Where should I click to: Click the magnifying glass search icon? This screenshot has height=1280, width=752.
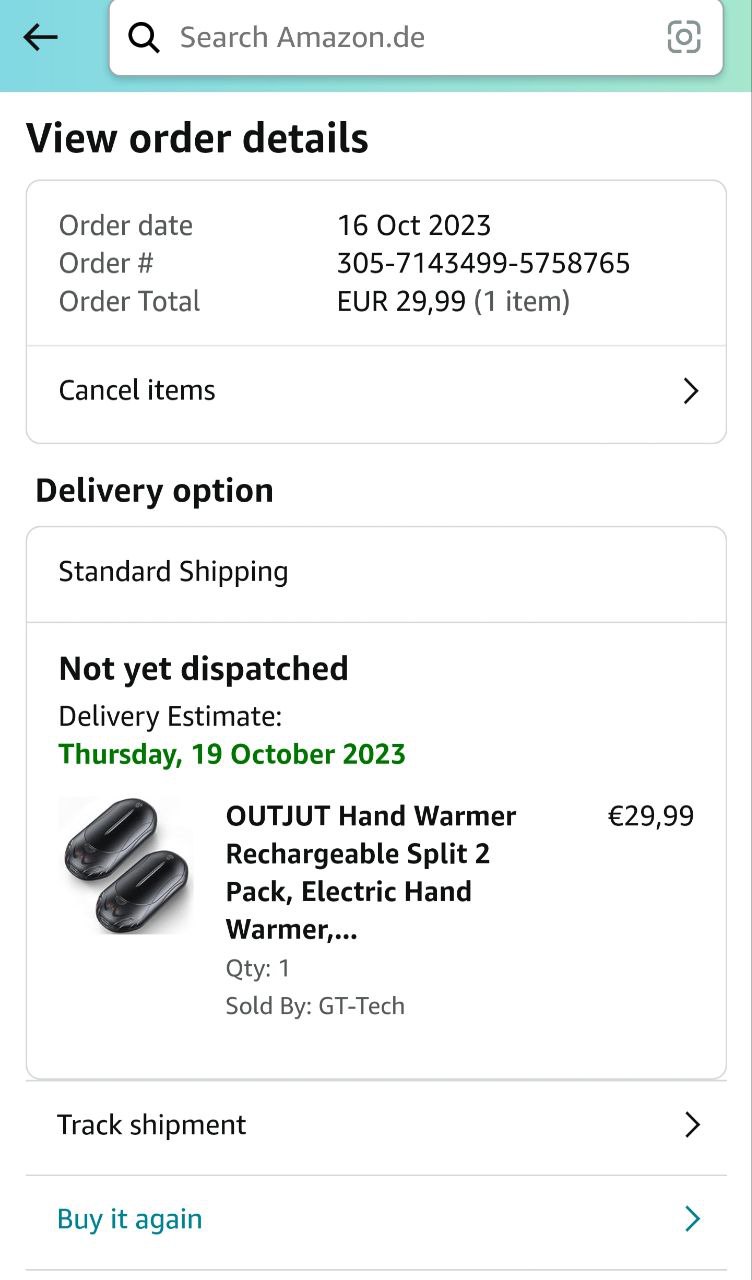point(144,38)
